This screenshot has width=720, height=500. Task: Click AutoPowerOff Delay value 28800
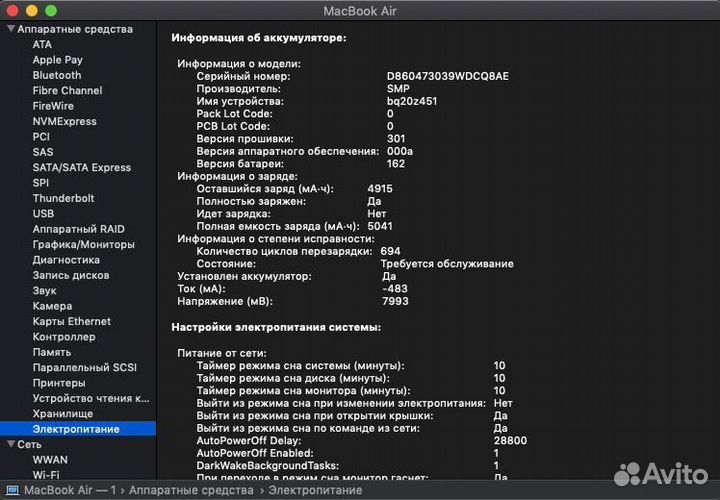tap(510, 441)
